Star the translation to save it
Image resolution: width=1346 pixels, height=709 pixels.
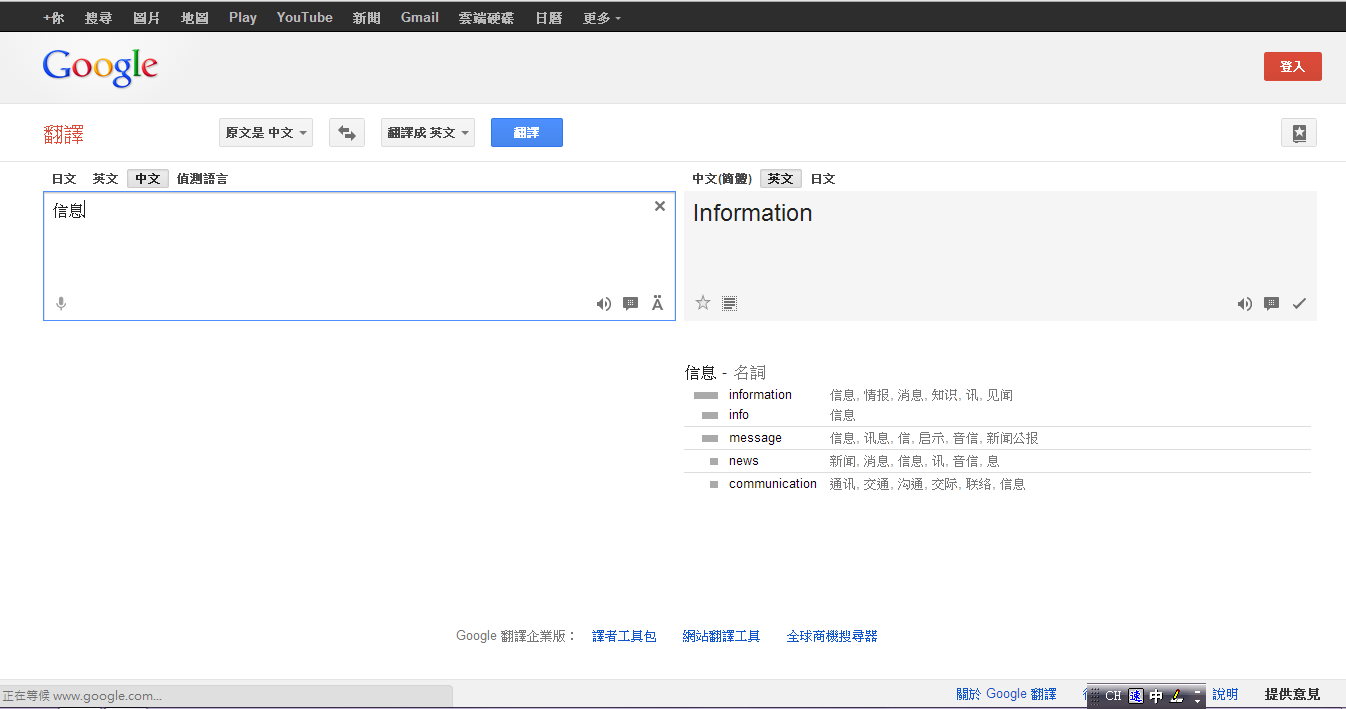pyautogui.click(x=703, y=303)
